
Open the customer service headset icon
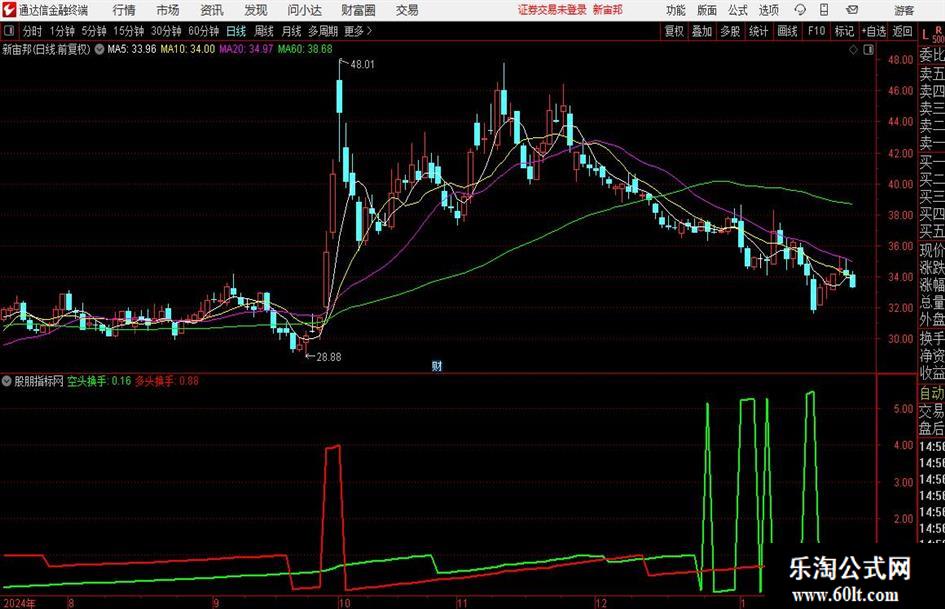tap(800, 10)
